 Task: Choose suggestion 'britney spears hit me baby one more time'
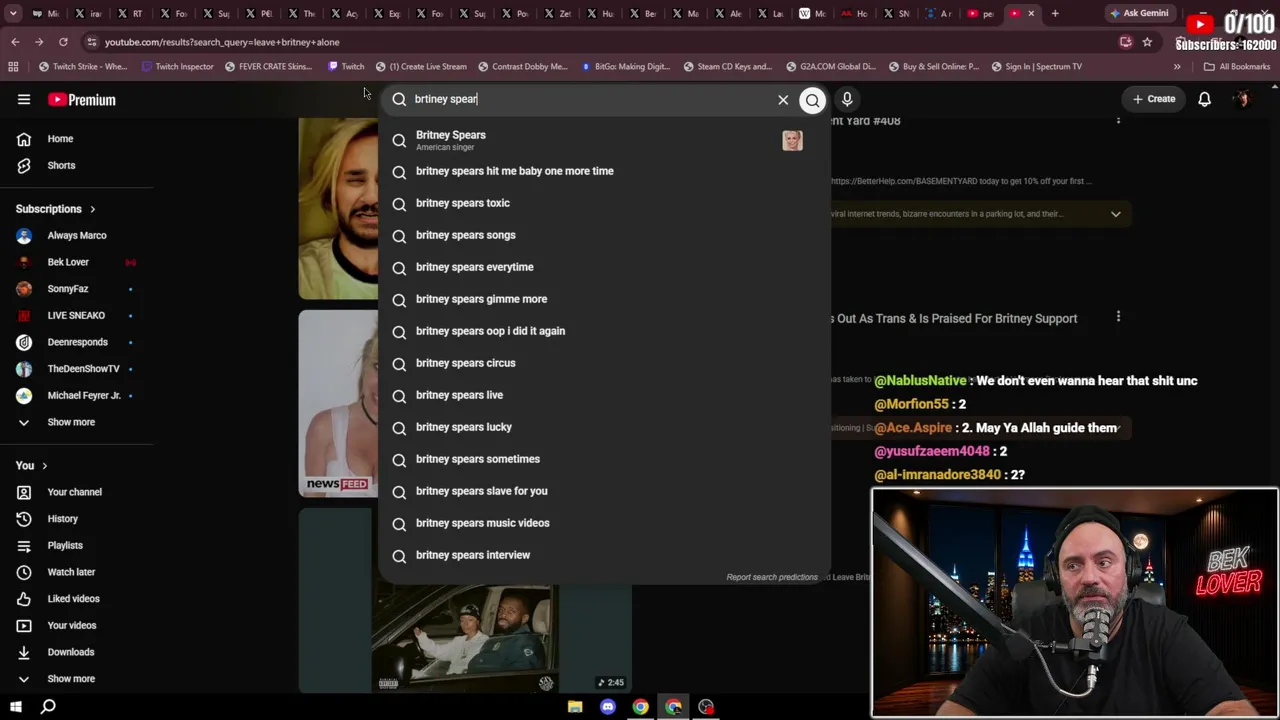click(x=604, y=171)
